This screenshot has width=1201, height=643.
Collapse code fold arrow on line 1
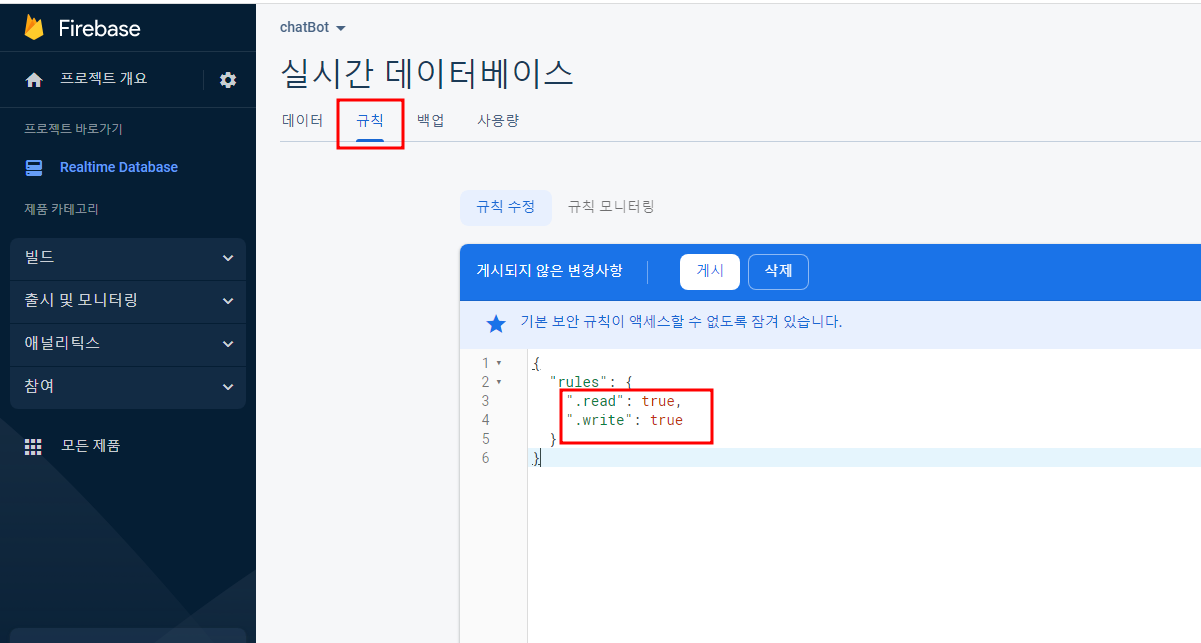(499, 363)
